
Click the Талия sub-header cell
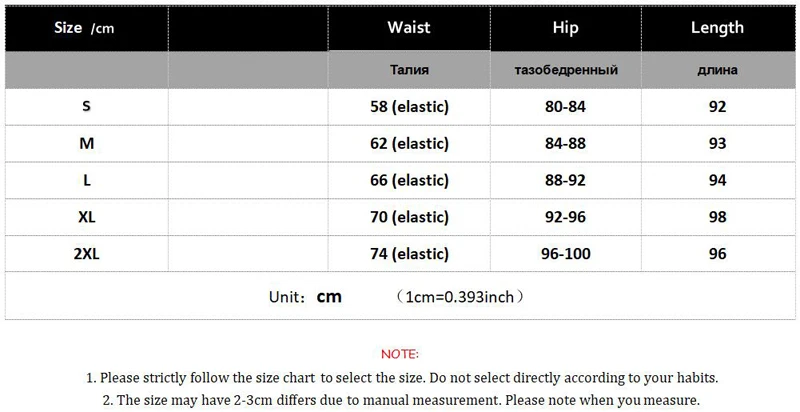tap(408, 70)
